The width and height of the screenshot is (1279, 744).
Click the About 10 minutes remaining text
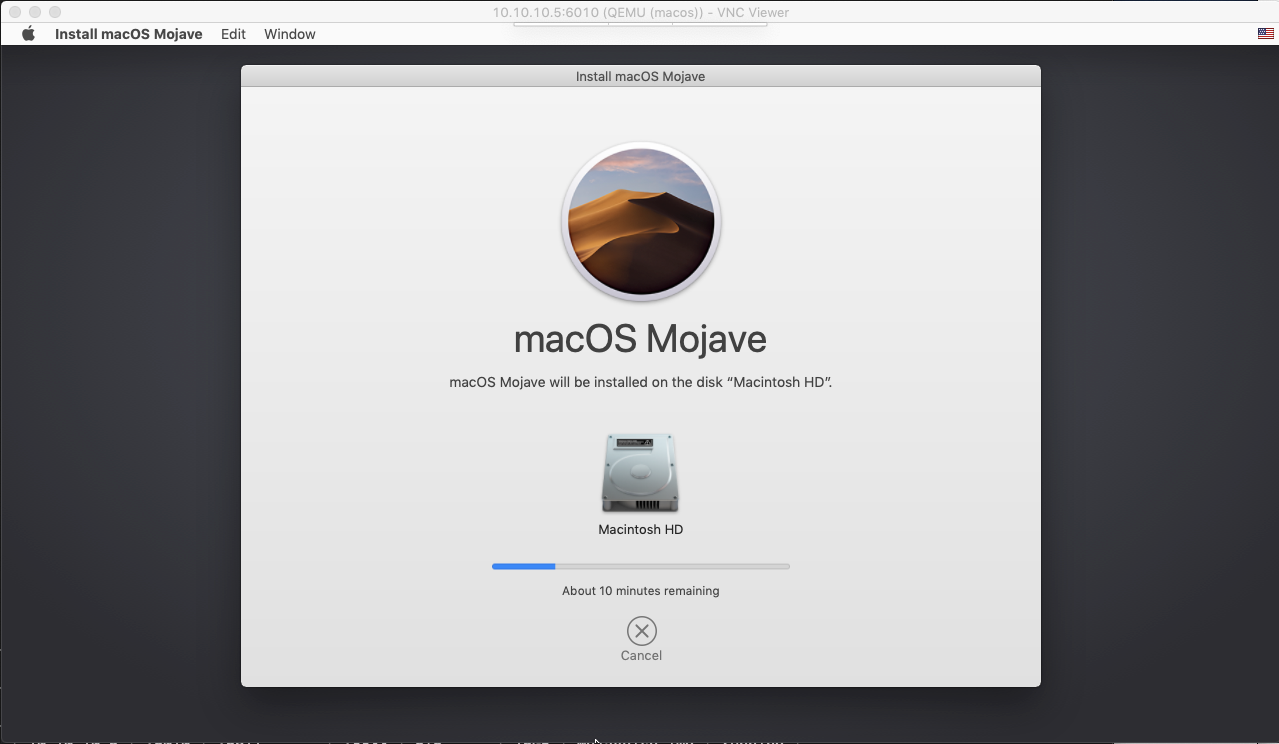point(640,591)
